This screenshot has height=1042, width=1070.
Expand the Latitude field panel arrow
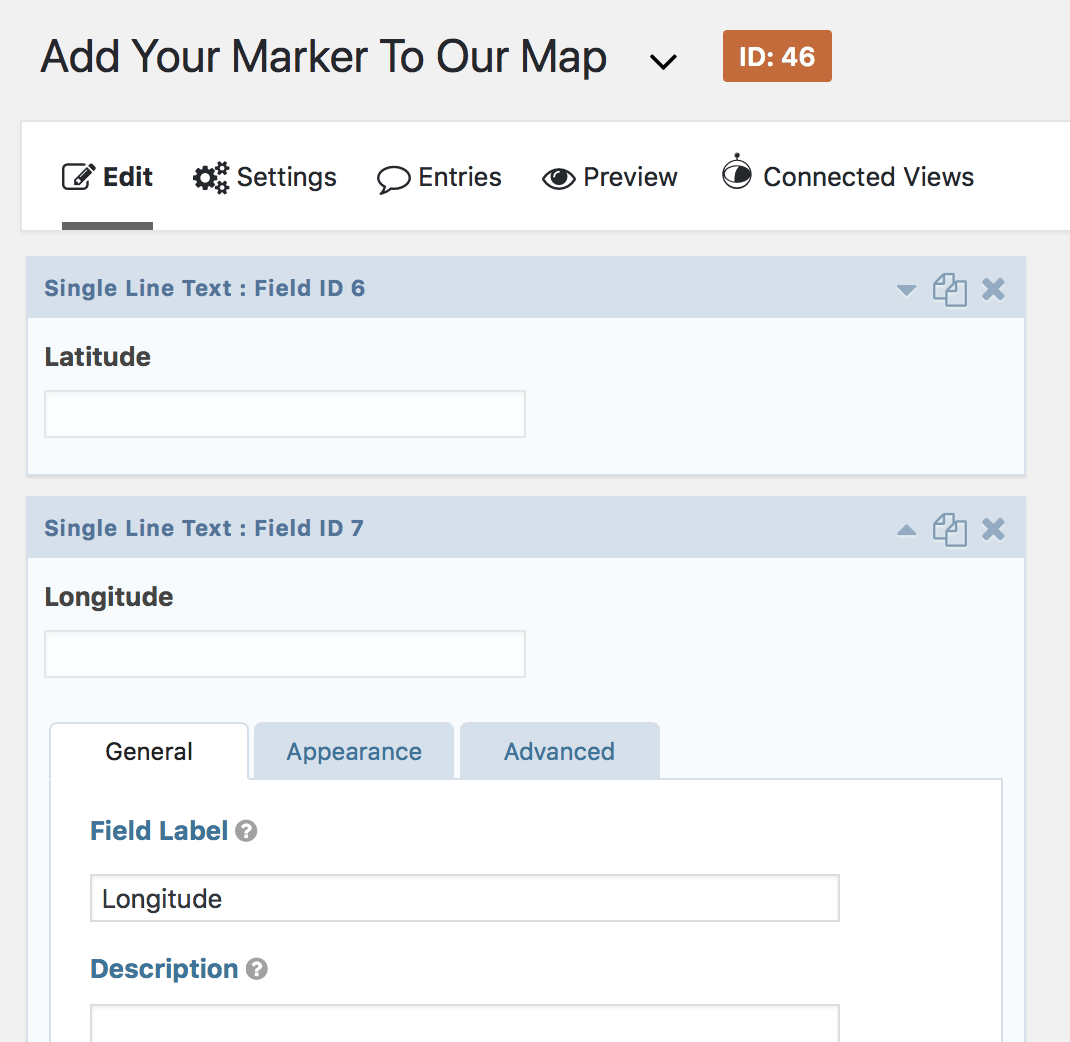[906, 289]
